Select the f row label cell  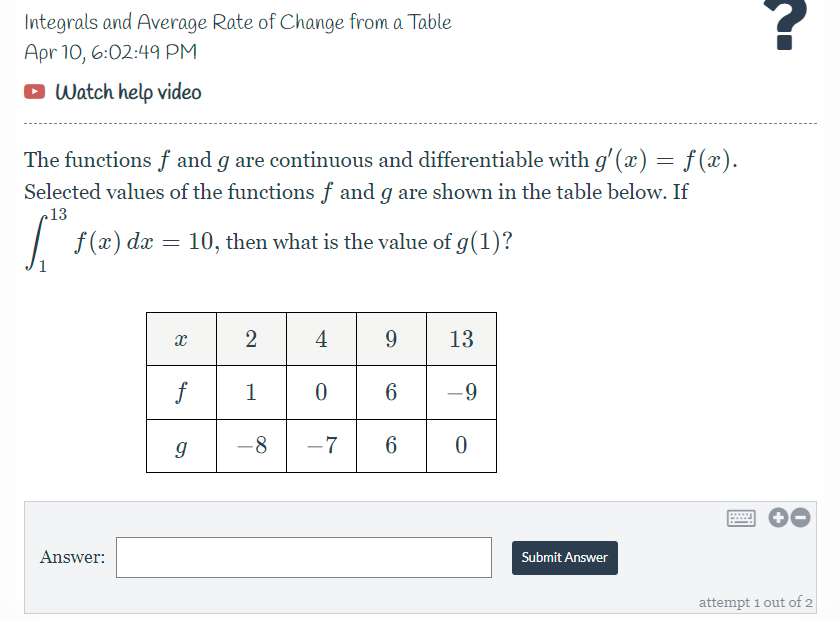pos(181,392)
